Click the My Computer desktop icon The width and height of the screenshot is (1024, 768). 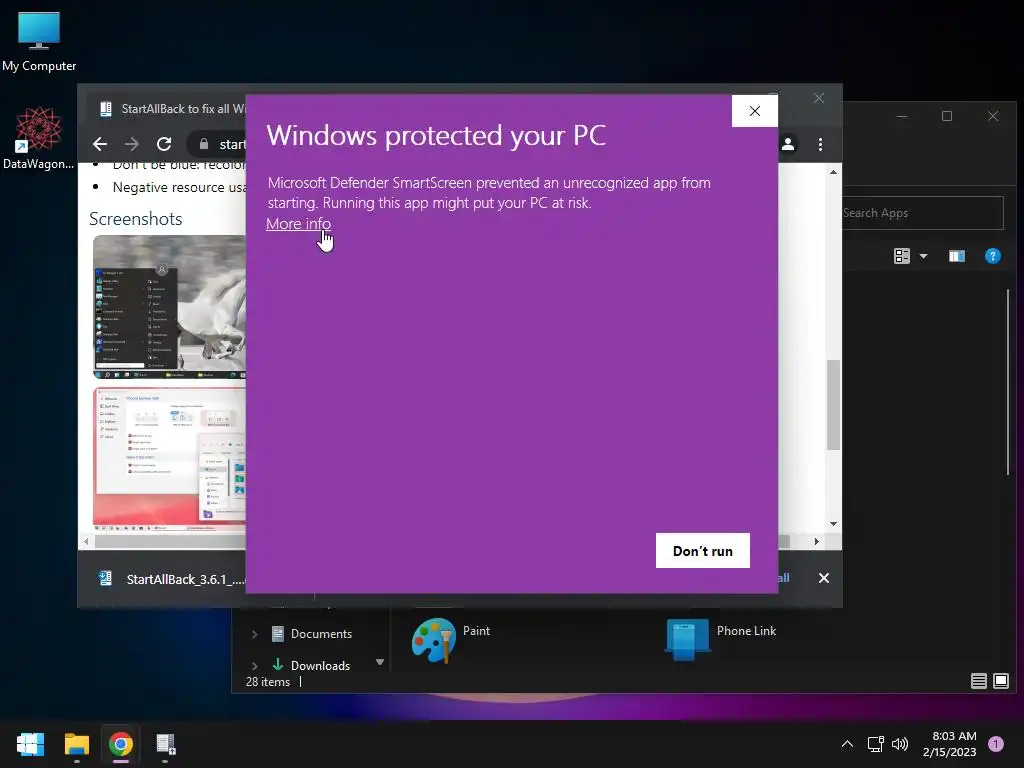coord(39,42)
